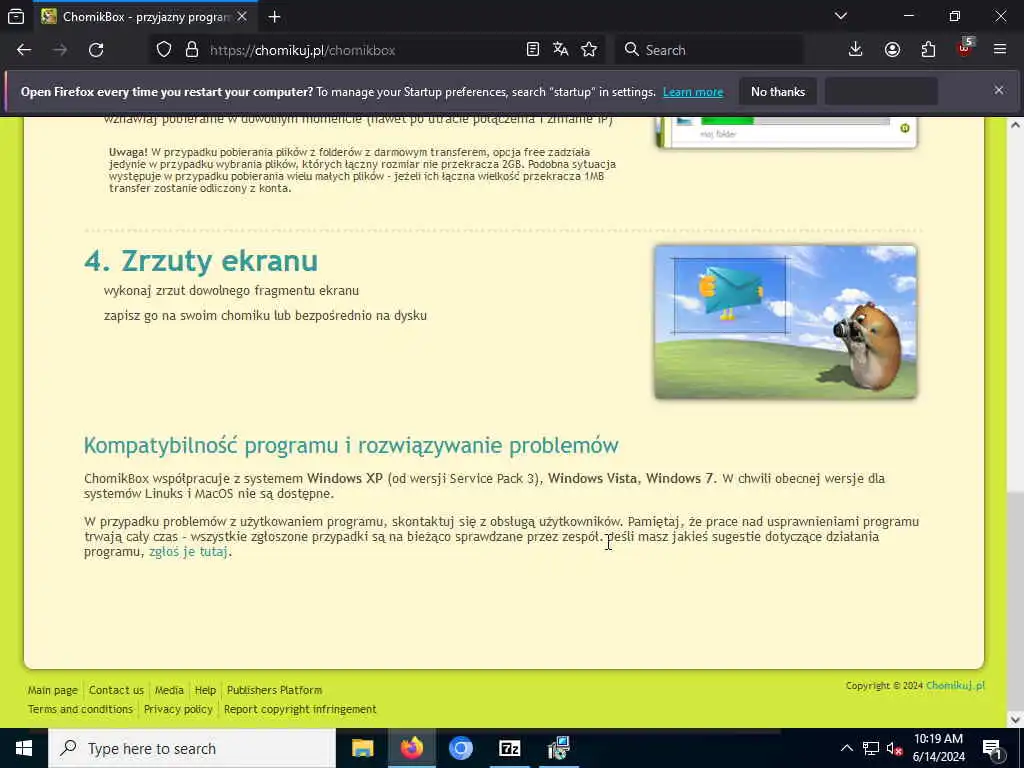The image size is (1024, 768).
Task: Open 7-Zip from the taskbar
Action: 509,748
